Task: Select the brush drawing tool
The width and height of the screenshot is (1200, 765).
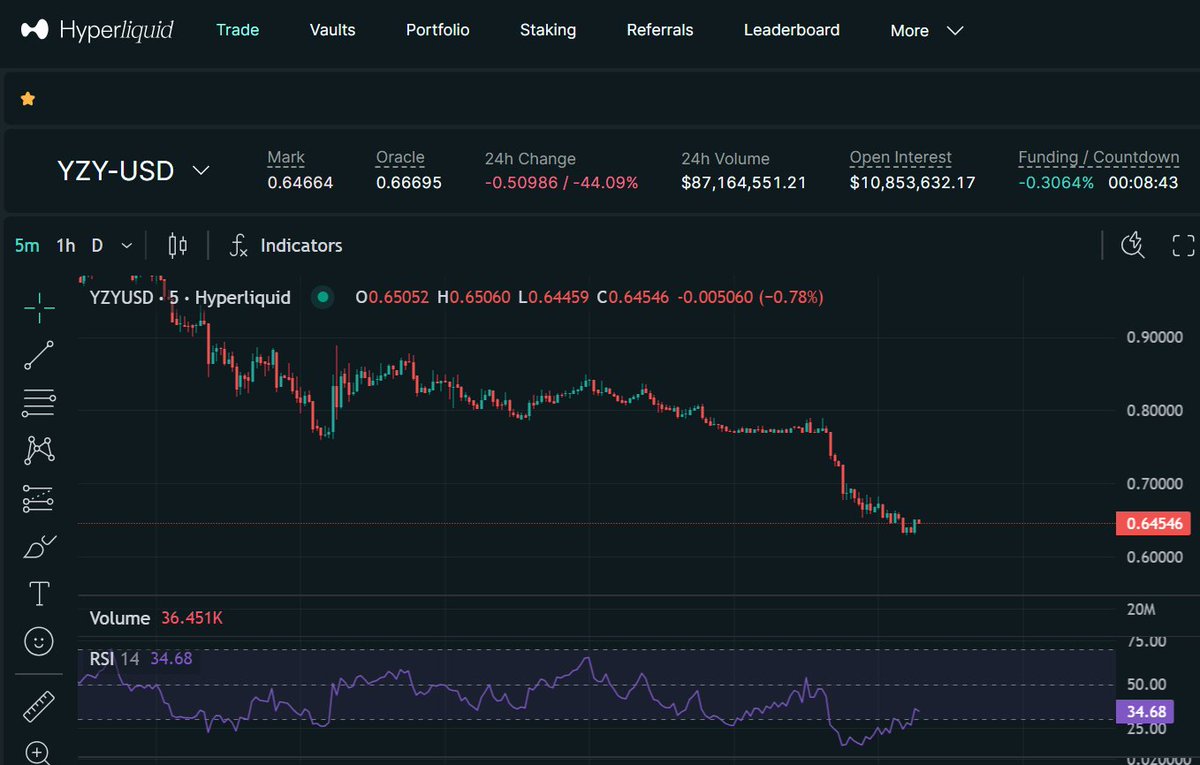Action: point(39,547)
